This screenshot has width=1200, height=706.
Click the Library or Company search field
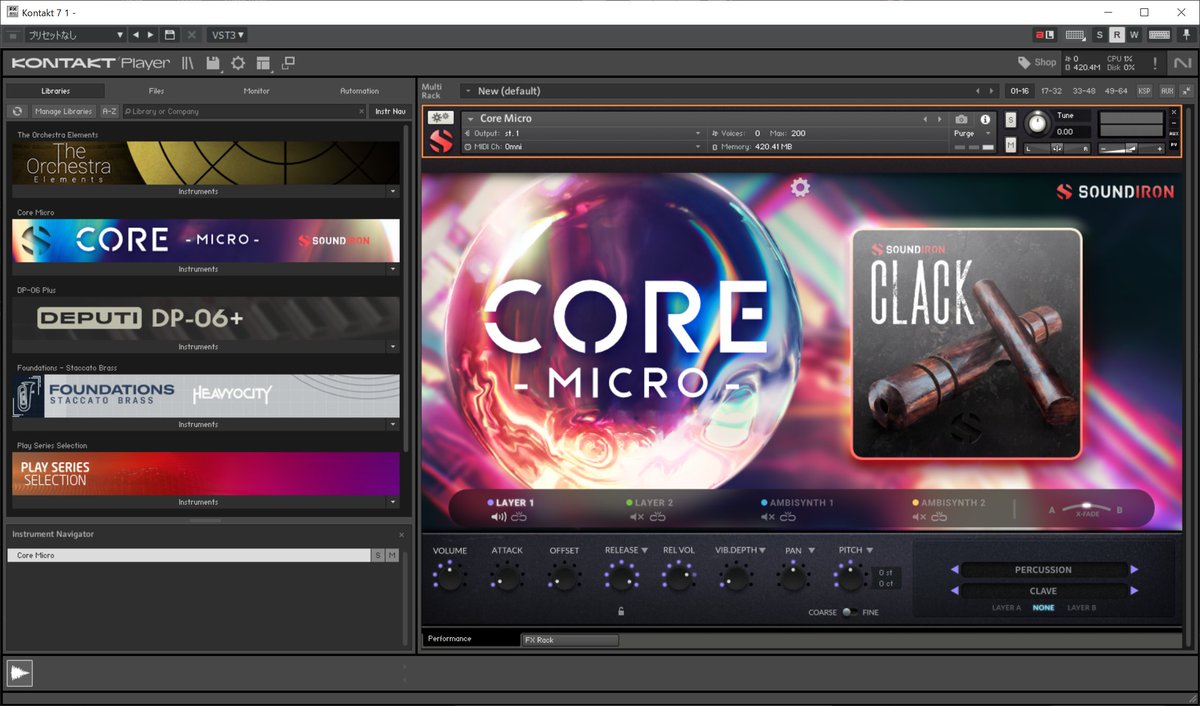click(x=244, y=111)
